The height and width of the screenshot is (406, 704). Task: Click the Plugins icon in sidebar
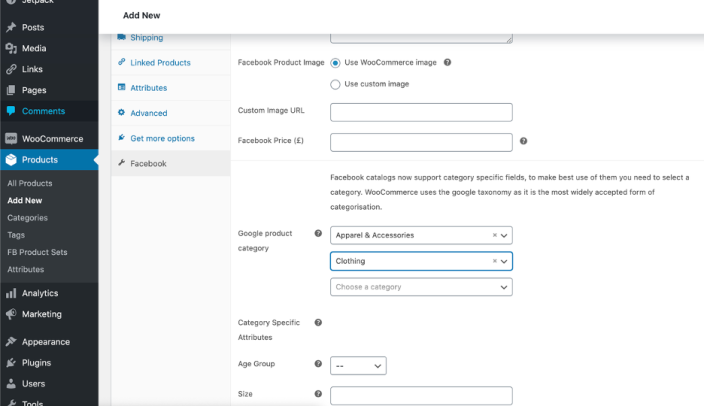pyautogui.click(x=11, y=363)
